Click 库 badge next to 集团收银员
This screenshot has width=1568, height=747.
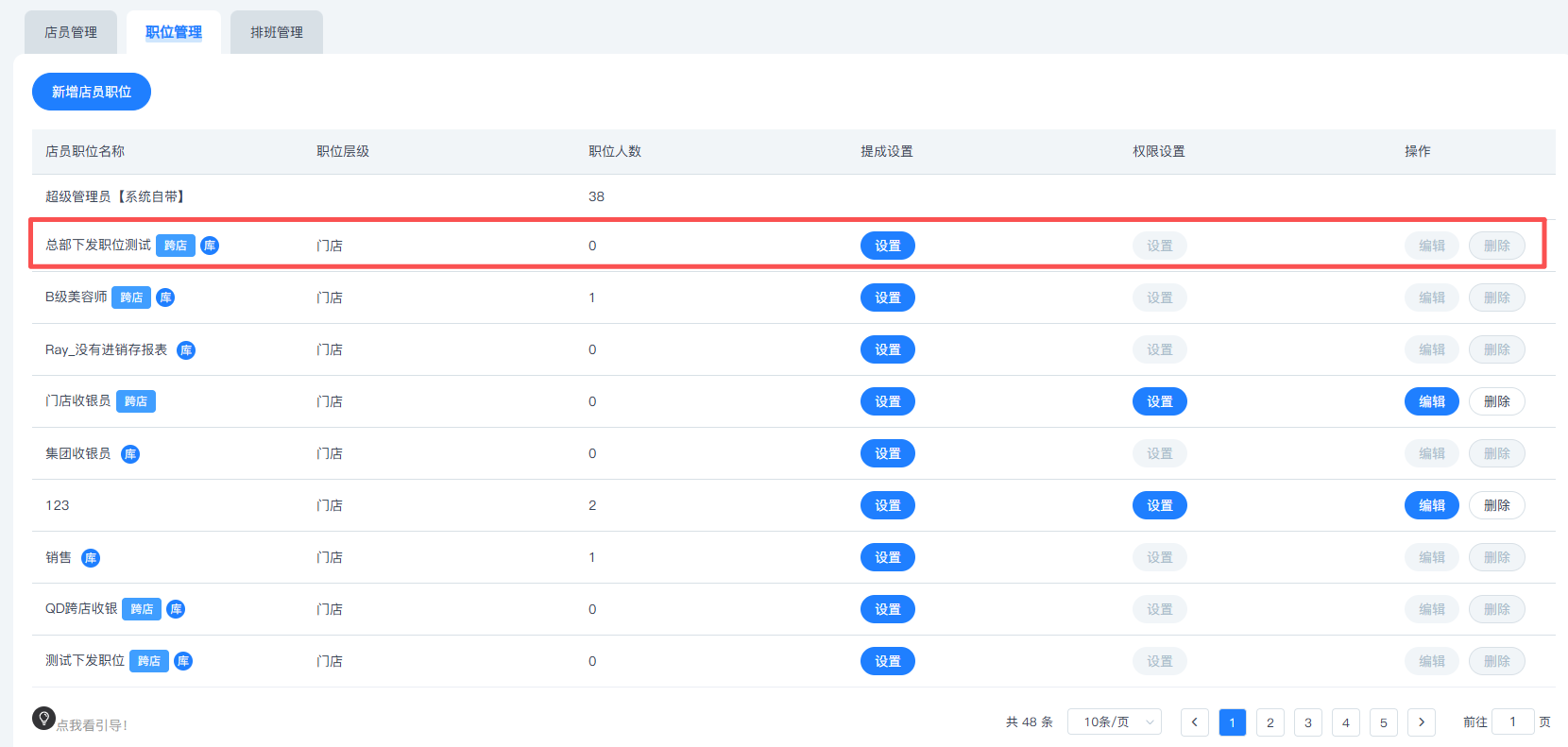point(130,454)
